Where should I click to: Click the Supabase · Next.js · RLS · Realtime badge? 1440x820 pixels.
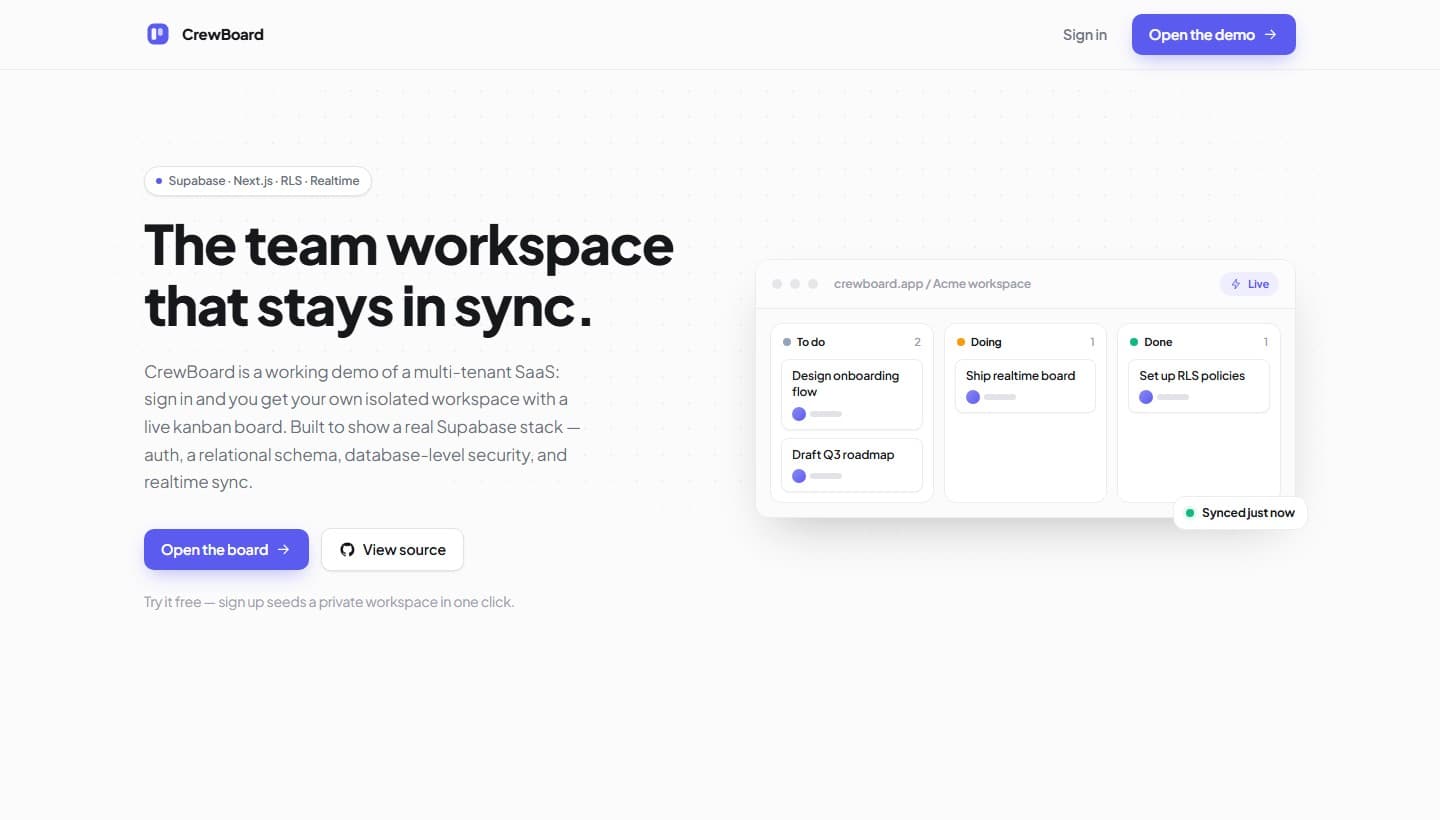258,181
